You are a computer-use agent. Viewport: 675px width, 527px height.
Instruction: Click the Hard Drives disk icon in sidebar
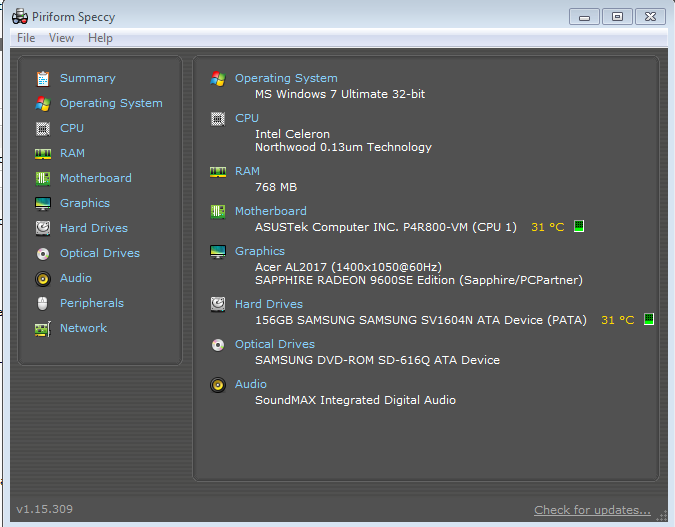(43, 228)
